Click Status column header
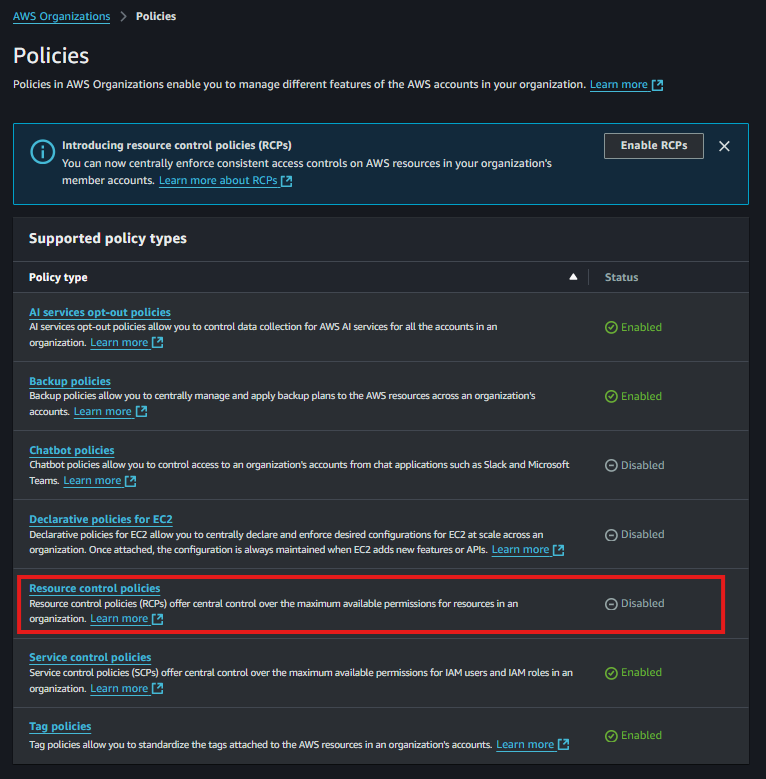The image size is (766, 779). (x=621, y=277)
